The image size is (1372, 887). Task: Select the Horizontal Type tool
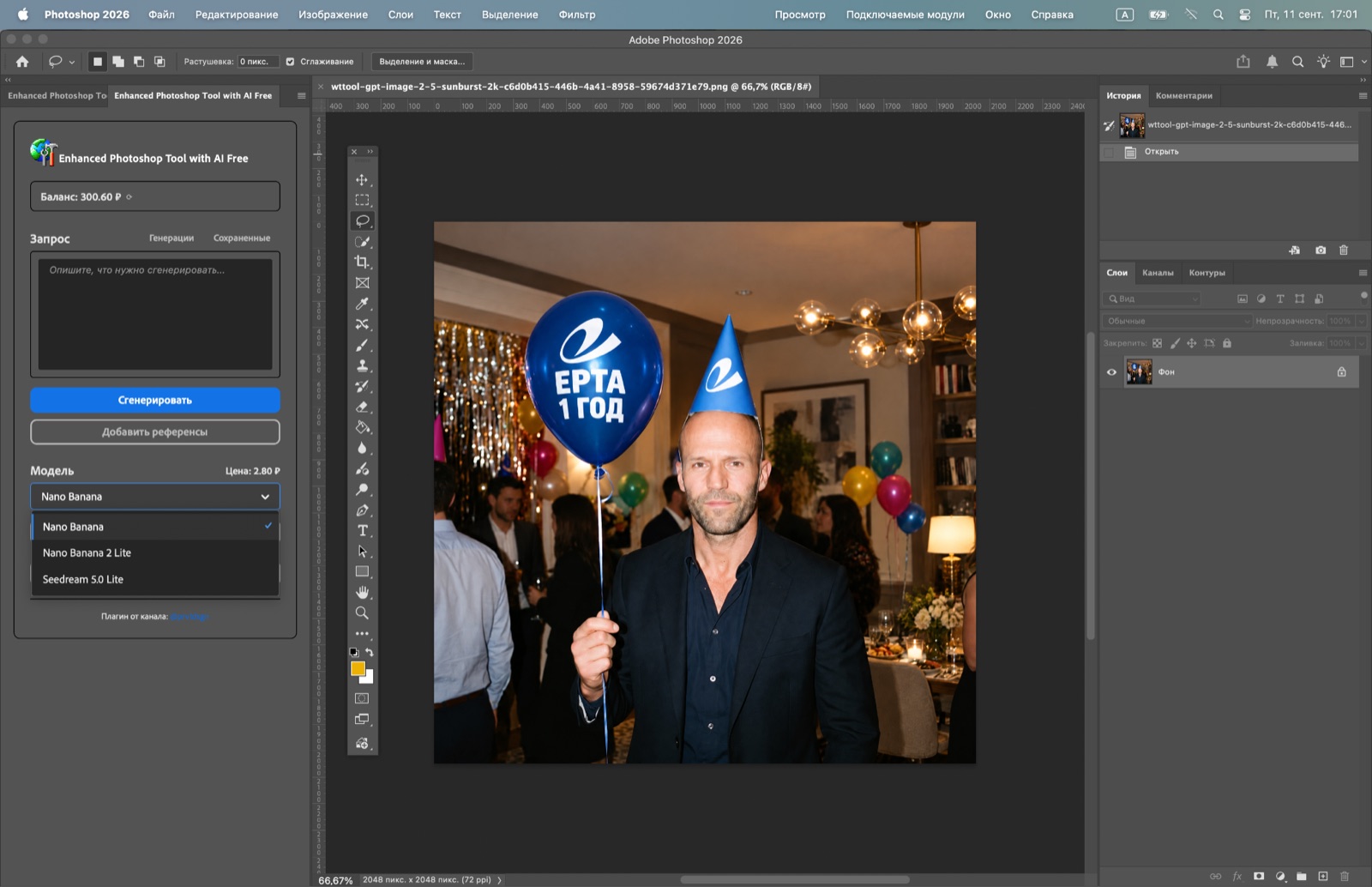(362, 530)
